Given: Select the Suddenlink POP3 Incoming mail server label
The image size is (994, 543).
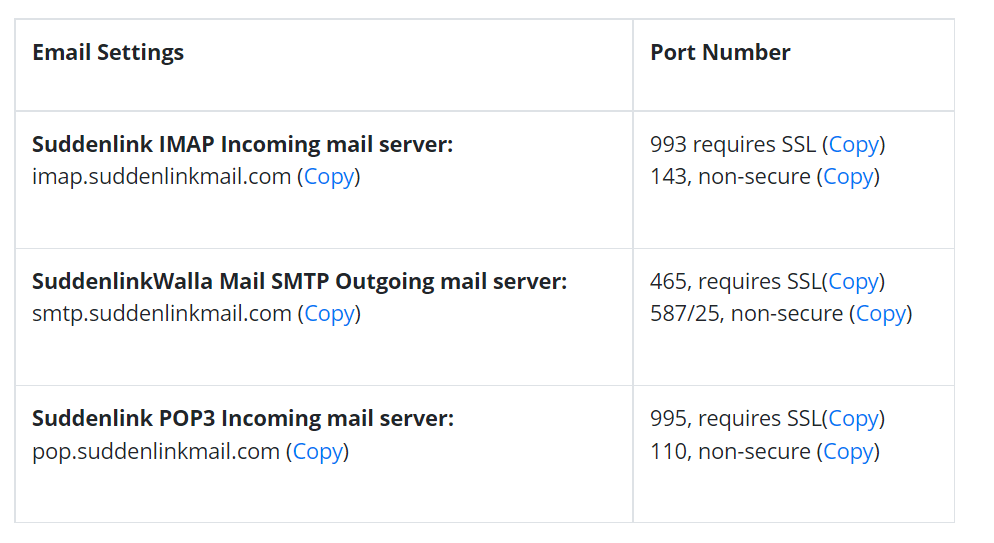Looking at the screenshot, I should pyautogui.click(x=243, y=418).
